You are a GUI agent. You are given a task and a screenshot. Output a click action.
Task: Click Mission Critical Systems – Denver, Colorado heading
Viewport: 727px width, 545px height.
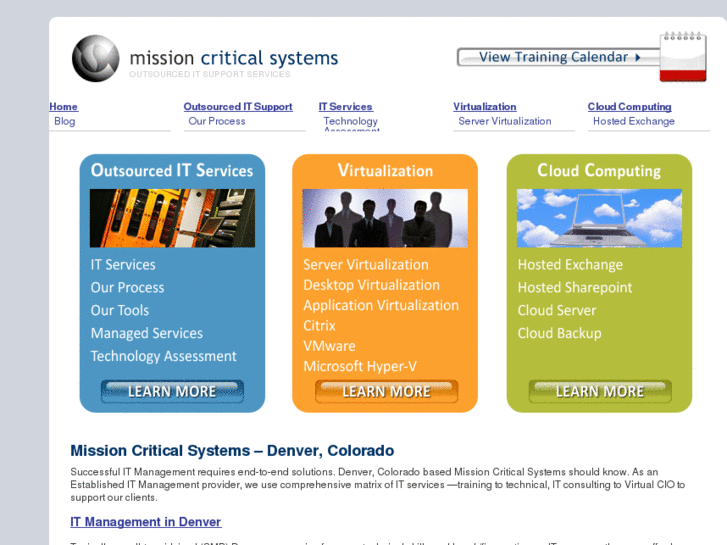[232, 450]
